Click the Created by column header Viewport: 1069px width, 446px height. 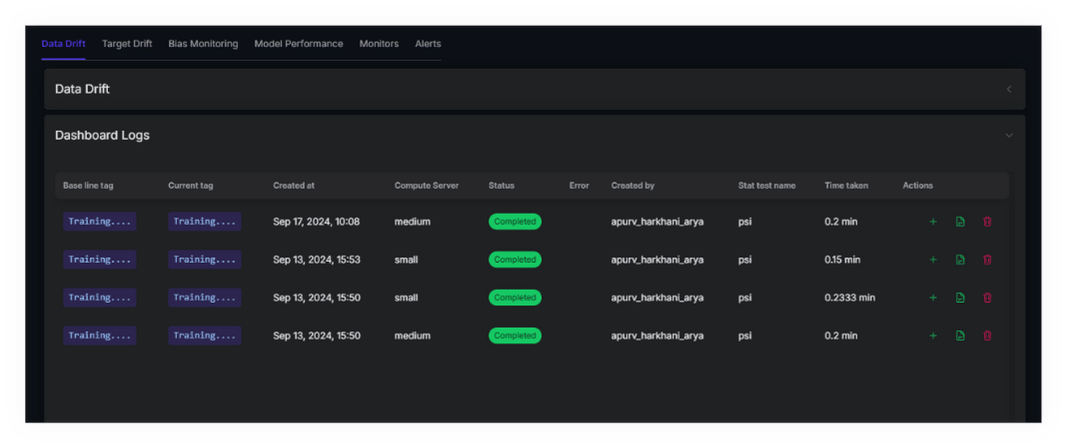click(633, 185)
